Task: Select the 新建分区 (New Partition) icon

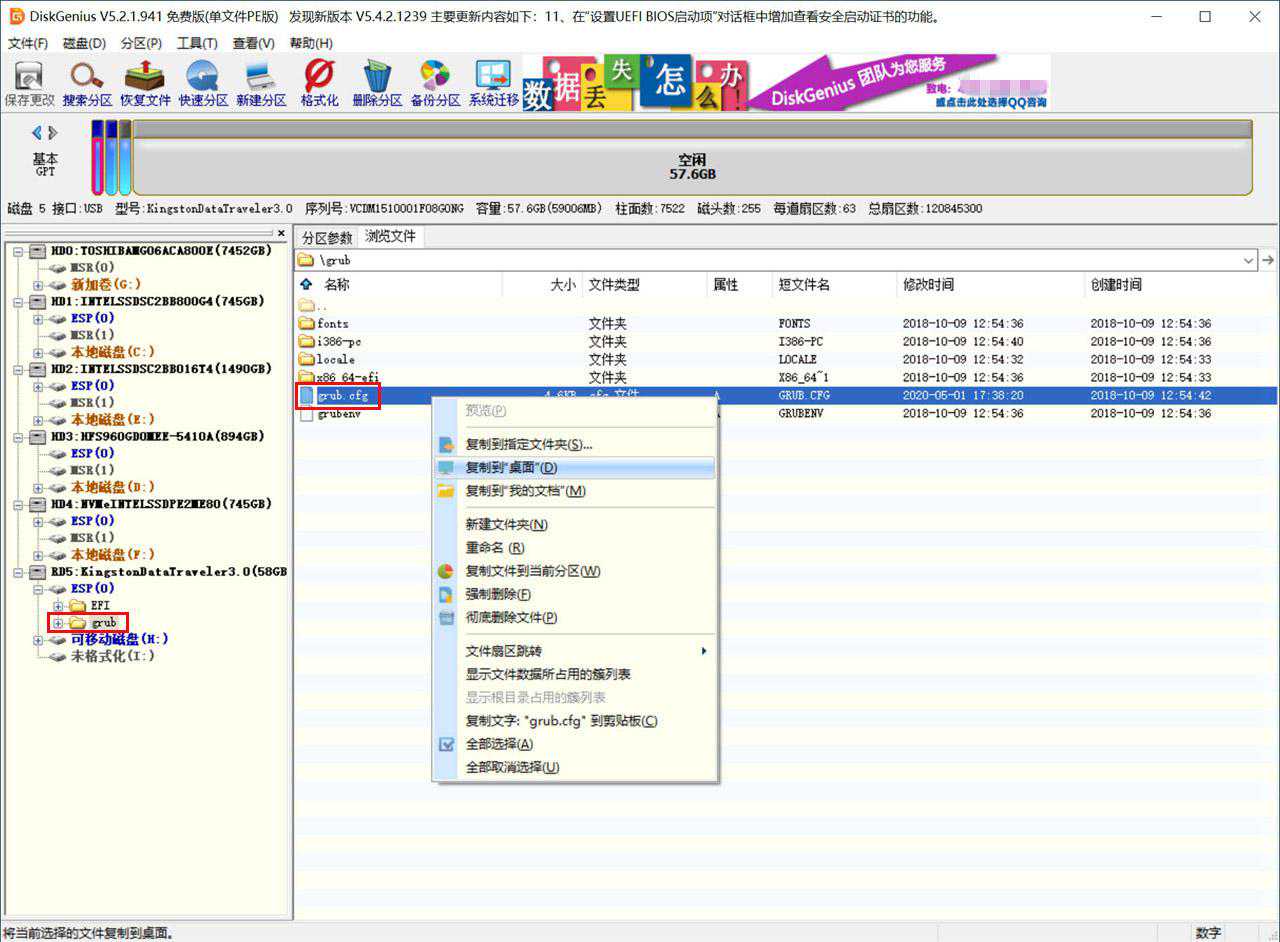Action: point(261,82)
